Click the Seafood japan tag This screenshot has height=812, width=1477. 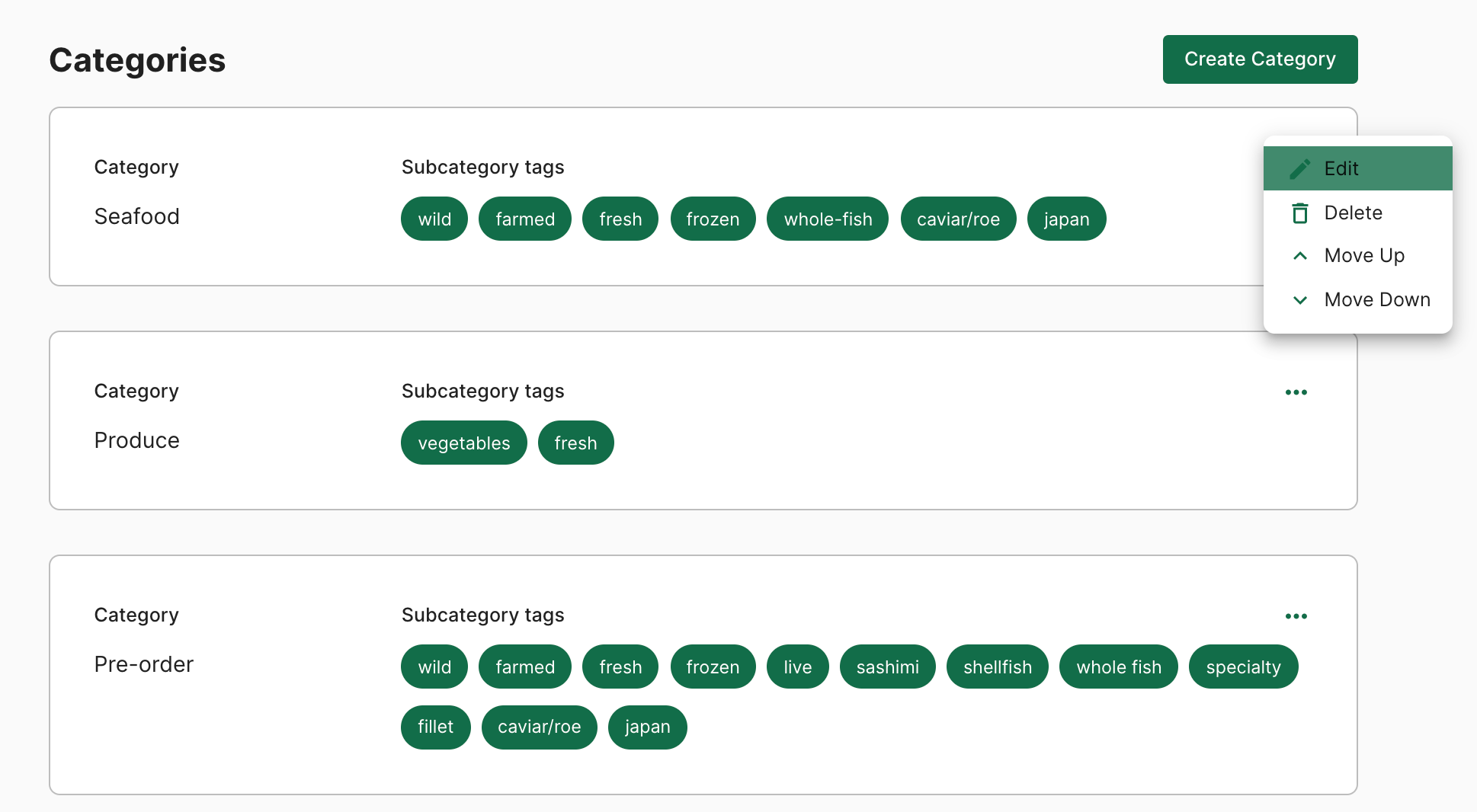point(1066,219)
